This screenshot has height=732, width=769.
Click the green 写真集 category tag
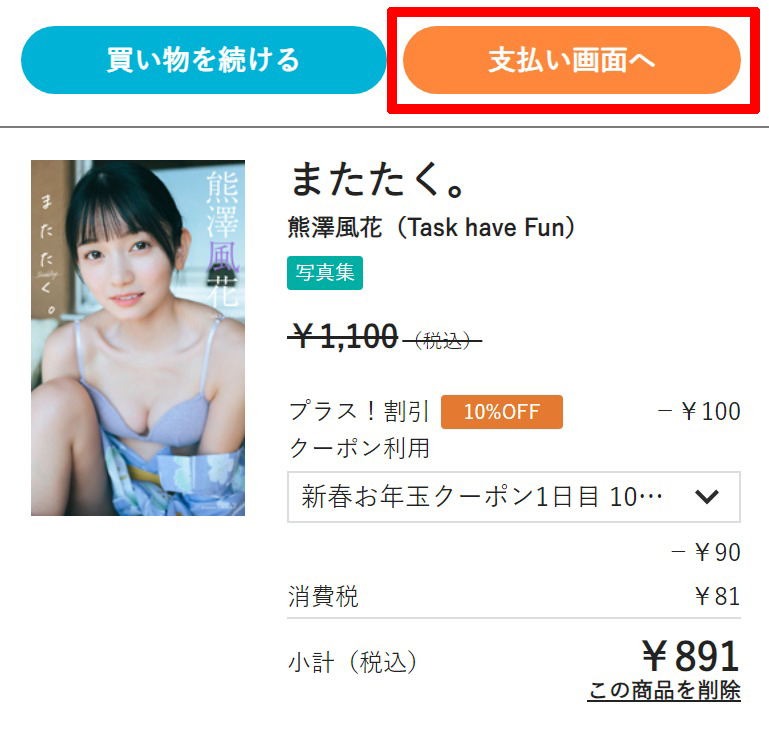325,273
